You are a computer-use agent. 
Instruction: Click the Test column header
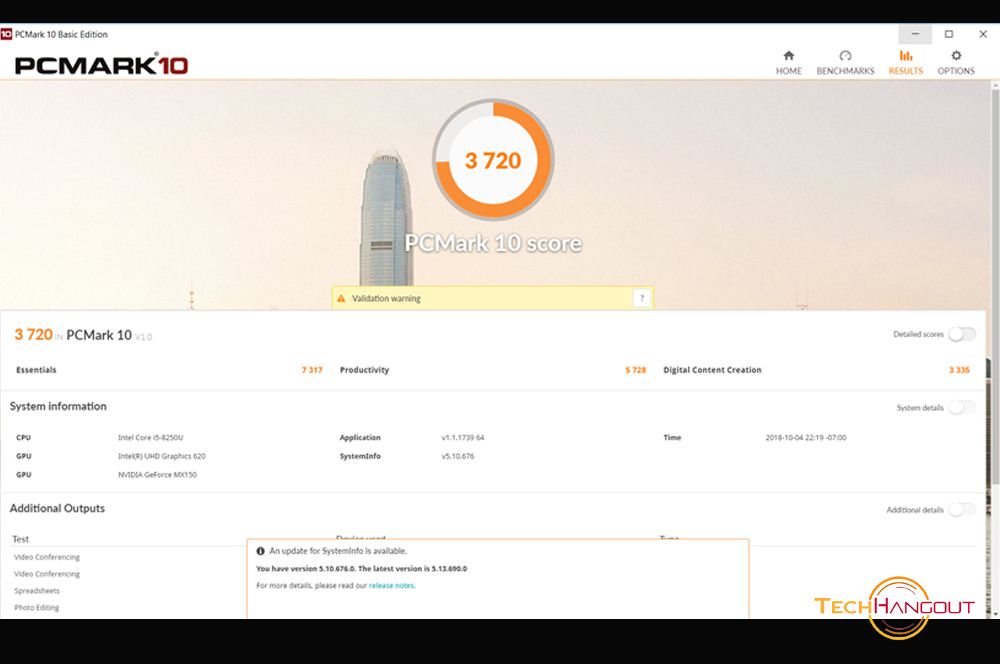click(20, 539)
